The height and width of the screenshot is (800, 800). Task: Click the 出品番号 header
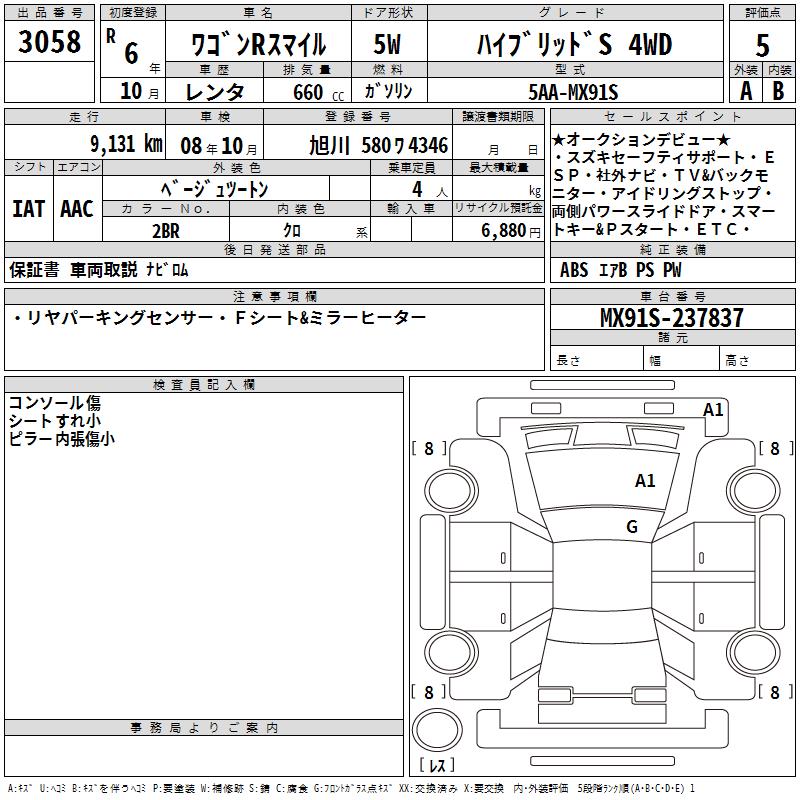(x=49, y=13)
